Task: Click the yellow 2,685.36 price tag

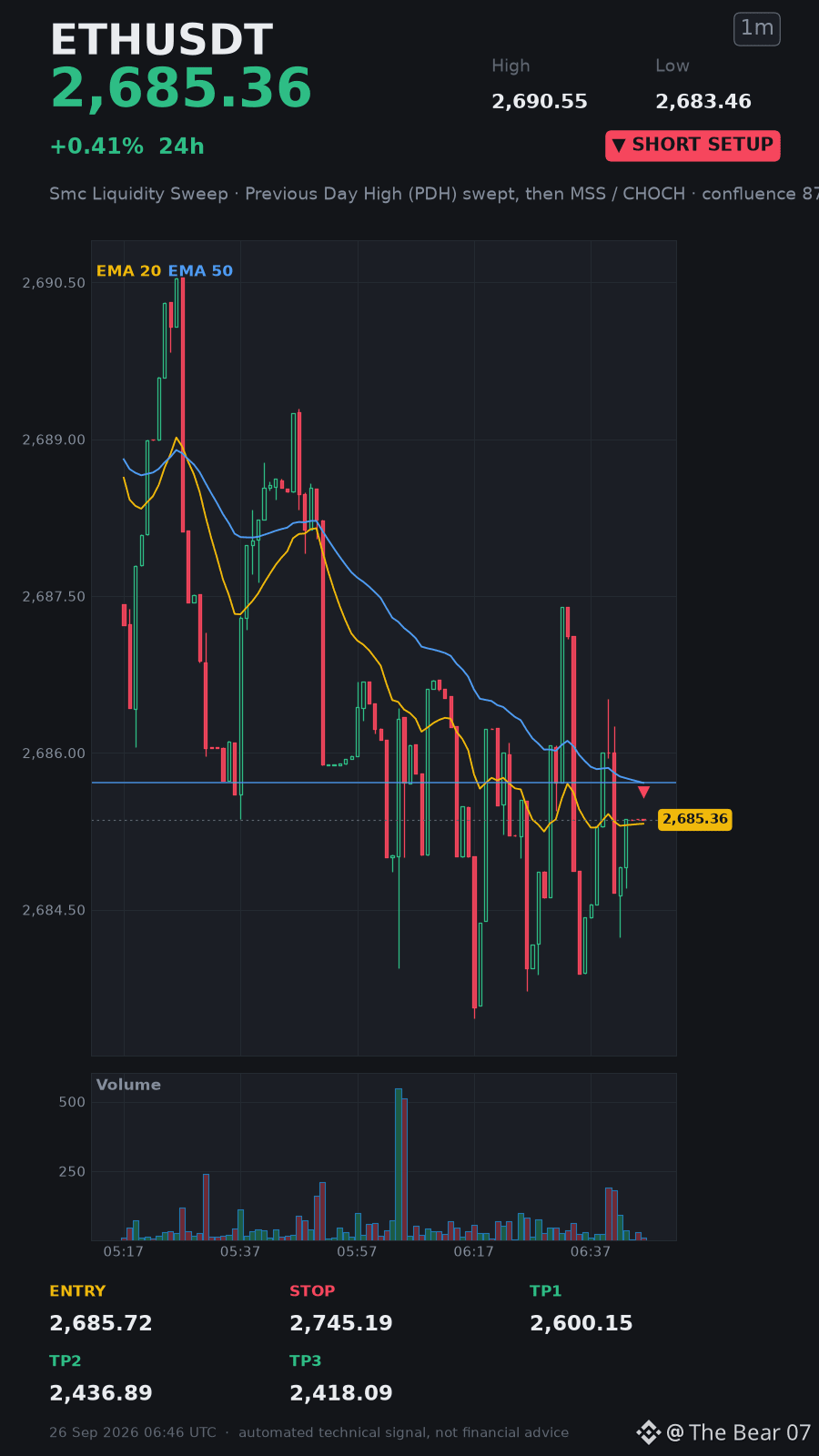Action: point(695,819)
